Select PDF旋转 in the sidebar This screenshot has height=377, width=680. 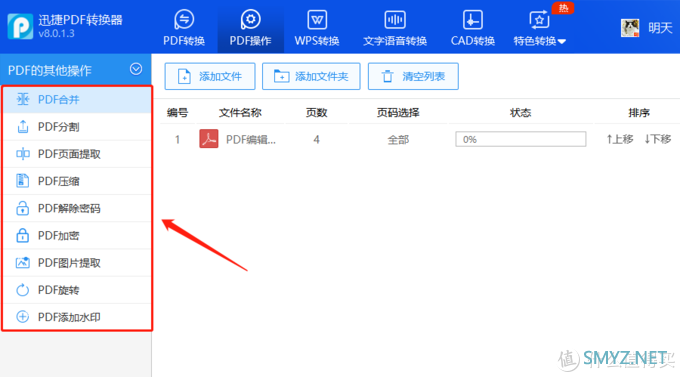click(77, 290)
